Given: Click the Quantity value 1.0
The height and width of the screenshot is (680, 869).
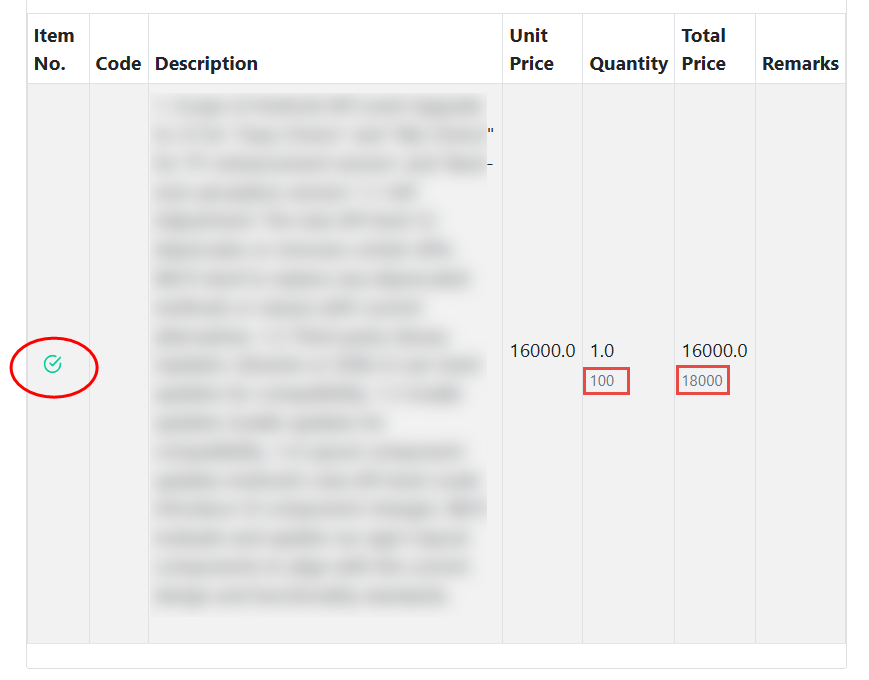Looking at the screenshot, I should click(x=602, y=351).
